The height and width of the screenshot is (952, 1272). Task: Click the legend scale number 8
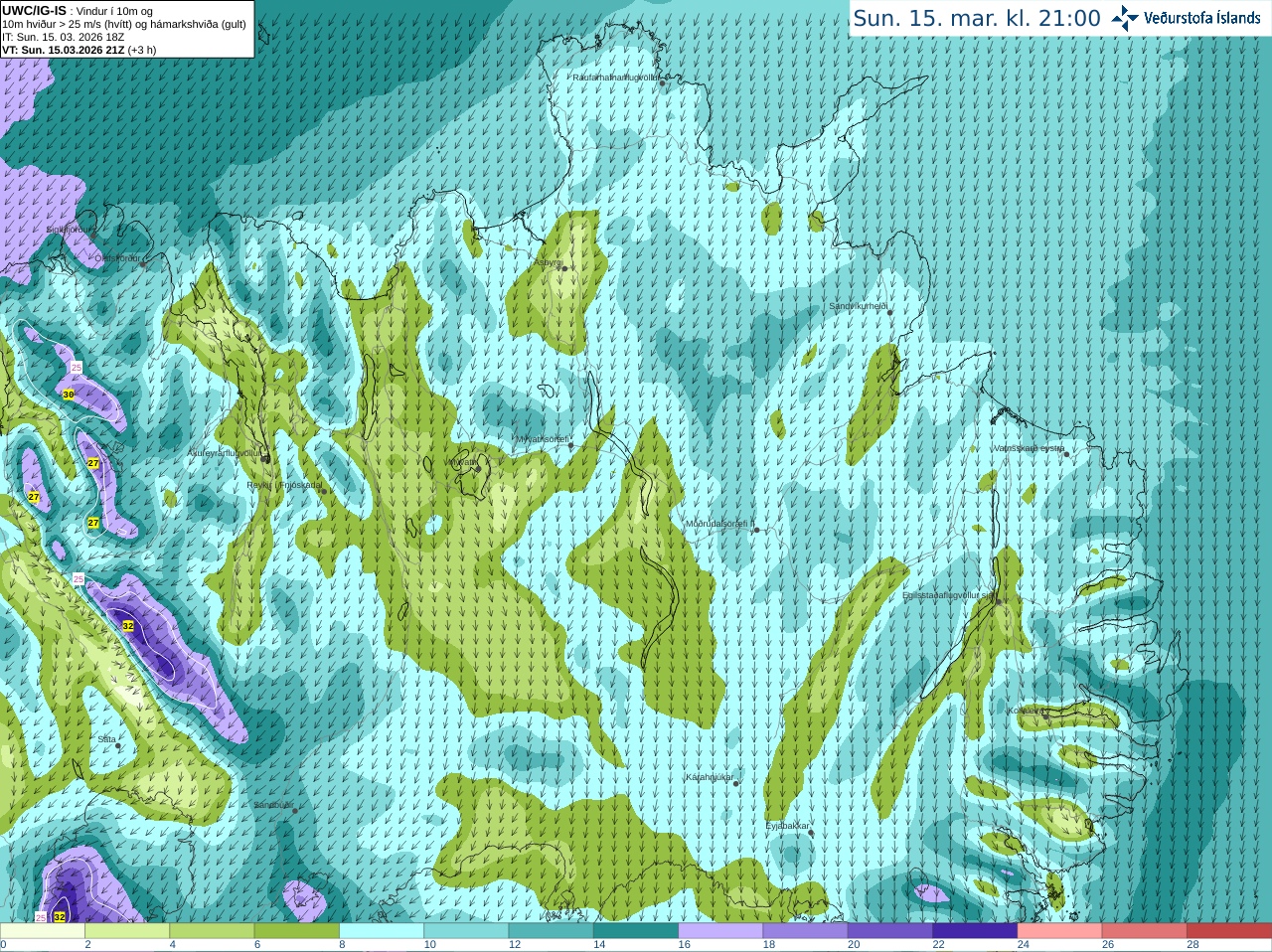click(x=343, y=945)
